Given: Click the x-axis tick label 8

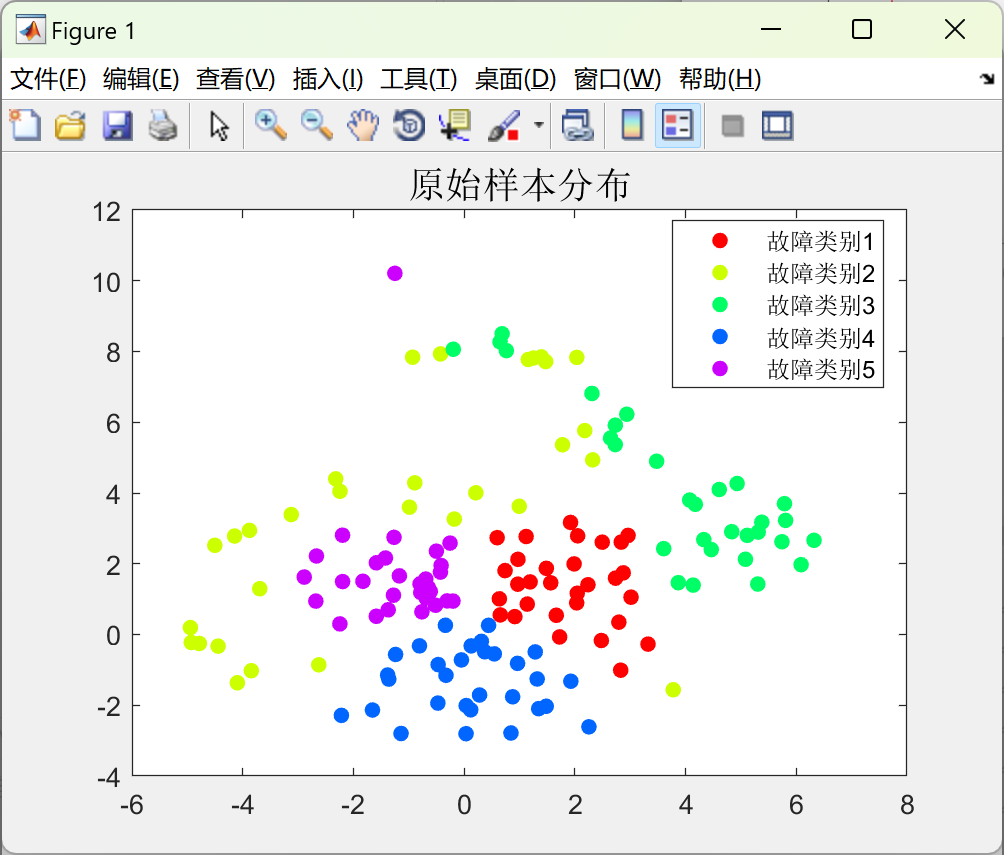Looking at the screenshot, I should 907,805.
